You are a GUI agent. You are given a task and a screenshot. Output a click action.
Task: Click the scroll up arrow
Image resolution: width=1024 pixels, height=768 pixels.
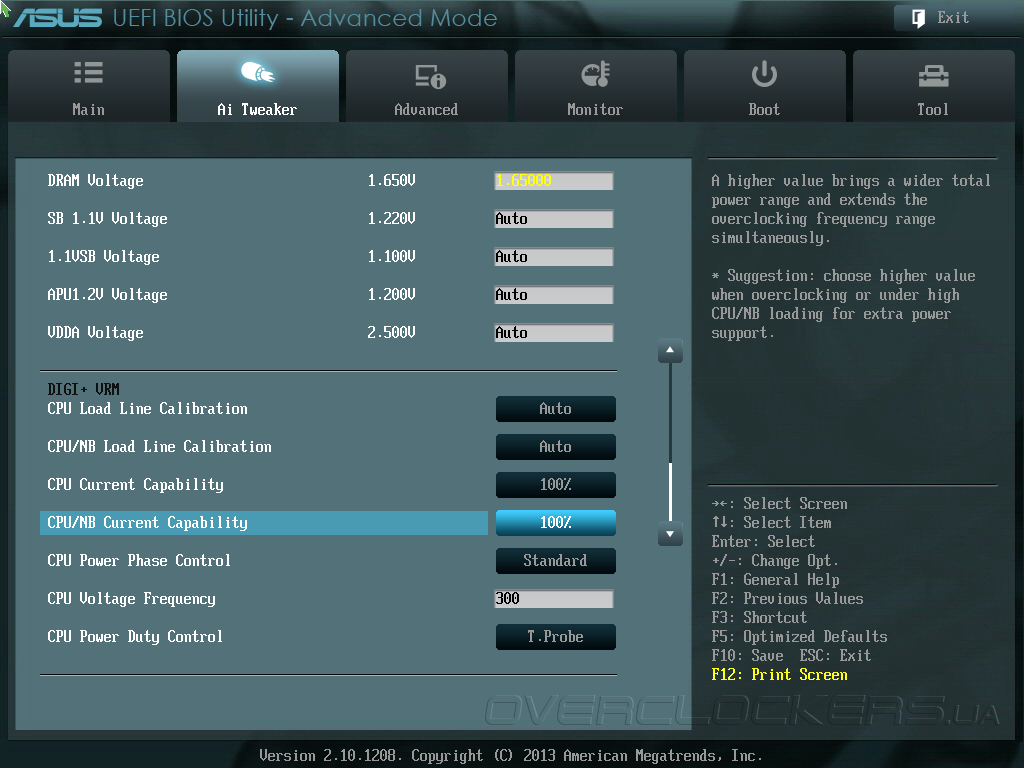coord(670,351)
